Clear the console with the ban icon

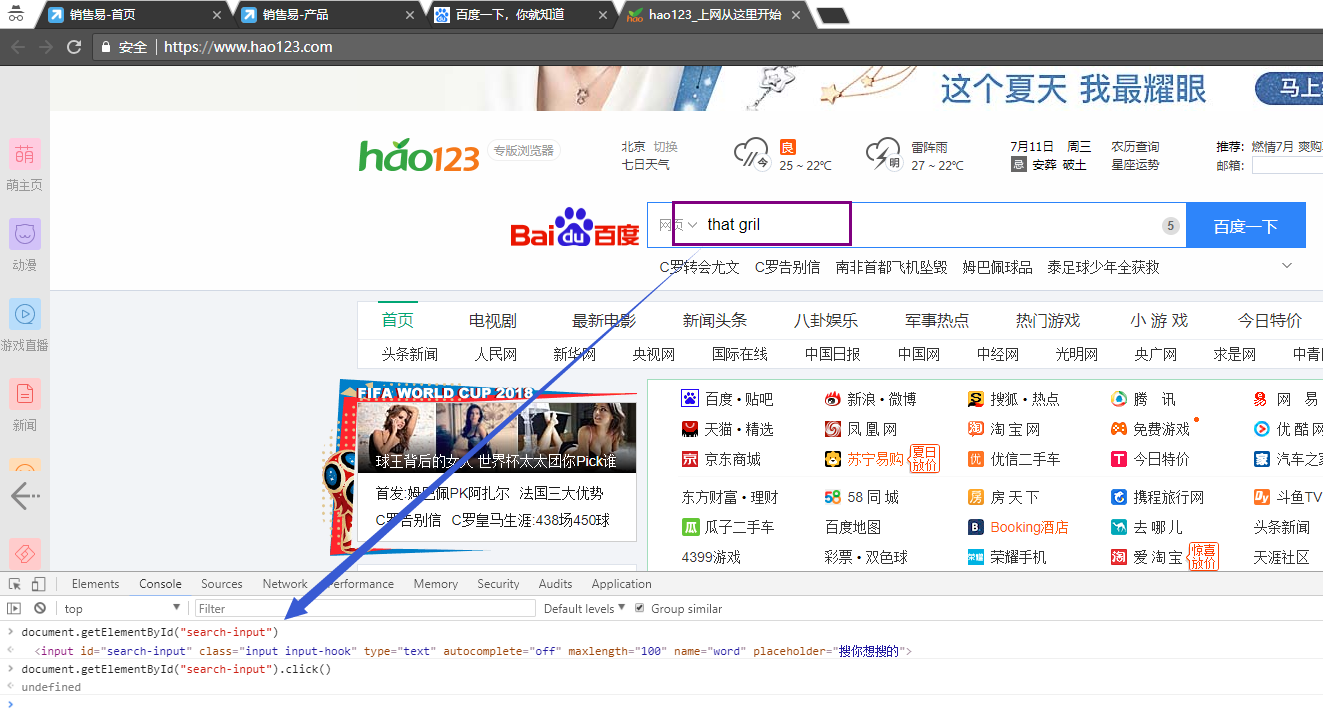click(x=40, y=608)
